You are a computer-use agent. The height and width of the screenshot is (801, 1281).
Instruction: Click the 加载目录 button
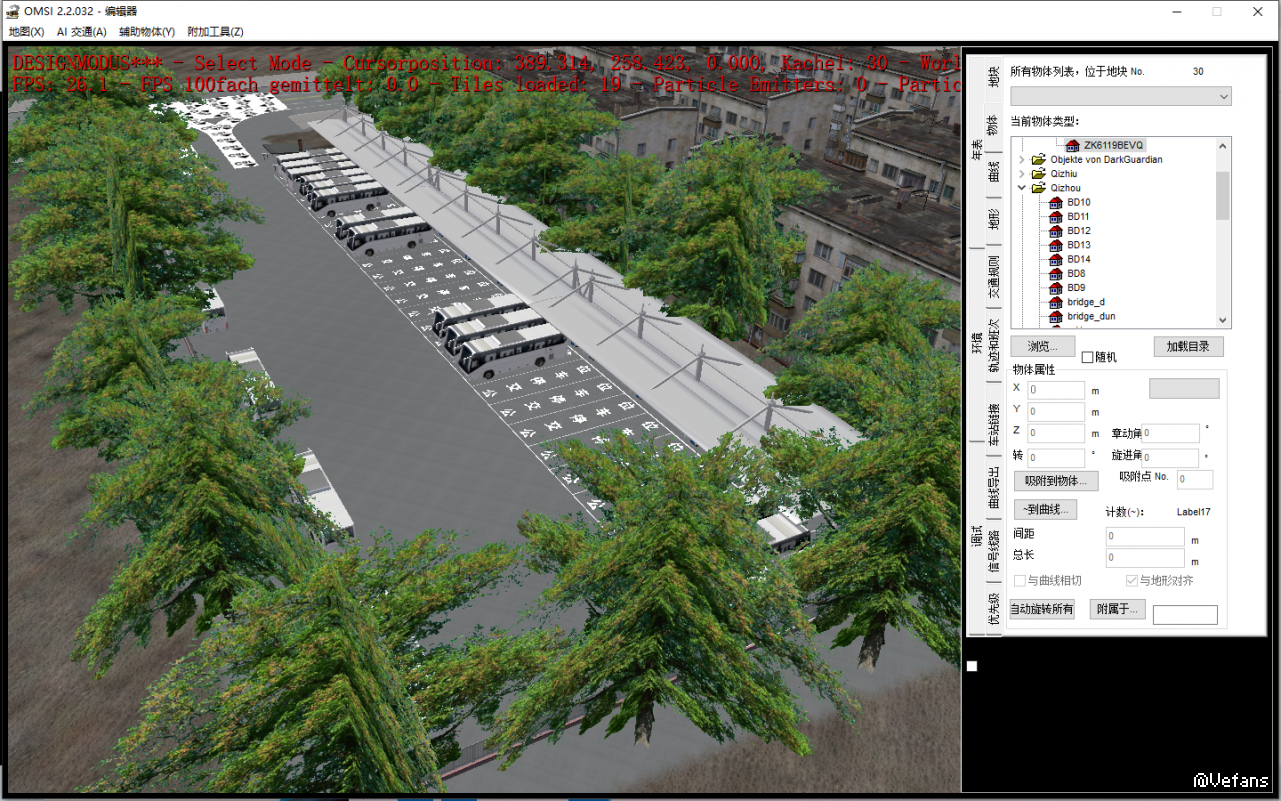tap(1188, 347)
